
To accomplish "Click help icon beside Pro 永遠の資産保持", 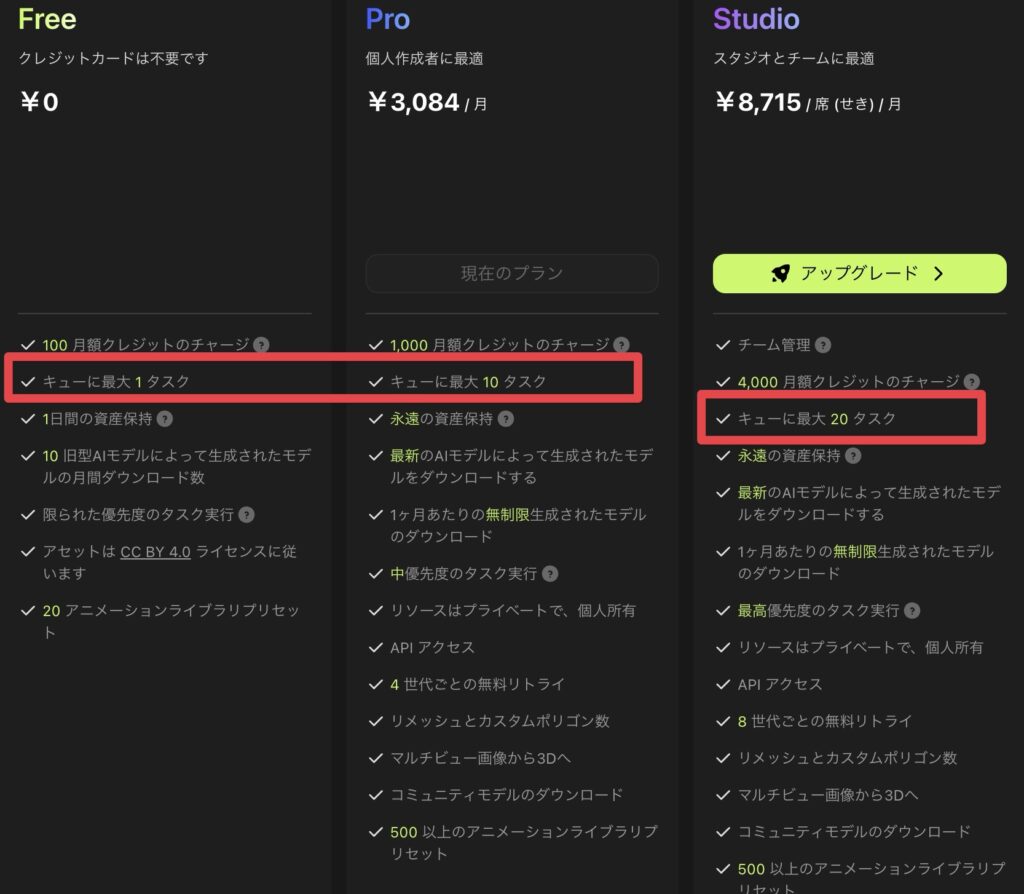I will pos(505,419).
